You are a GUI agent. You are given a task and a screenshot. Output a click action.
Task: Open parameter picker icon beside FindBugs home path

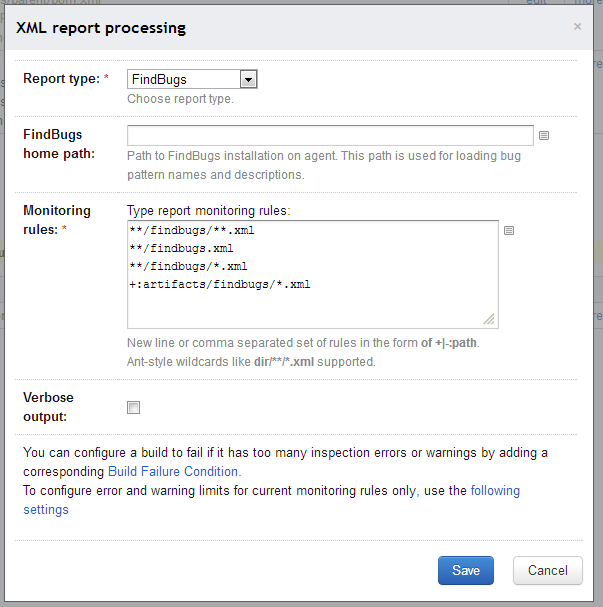coord(544,135)
